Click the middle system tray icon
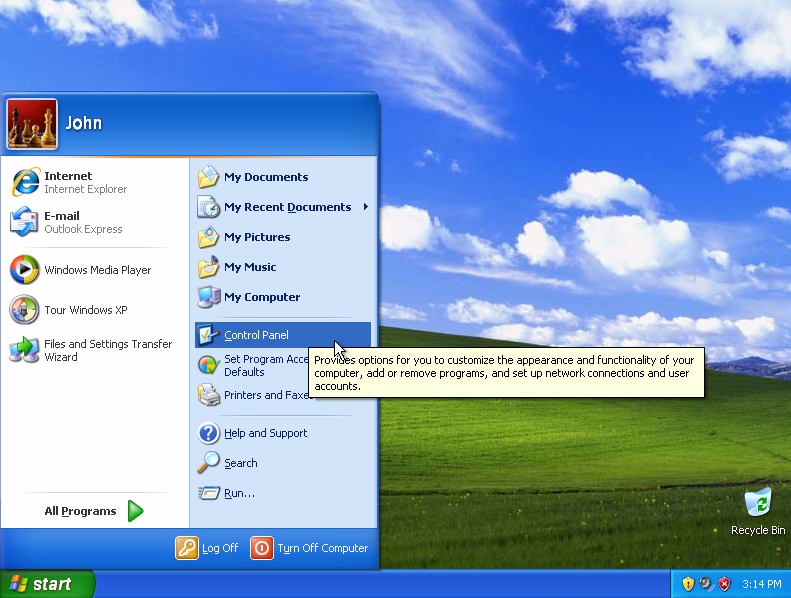 point(706,584)
